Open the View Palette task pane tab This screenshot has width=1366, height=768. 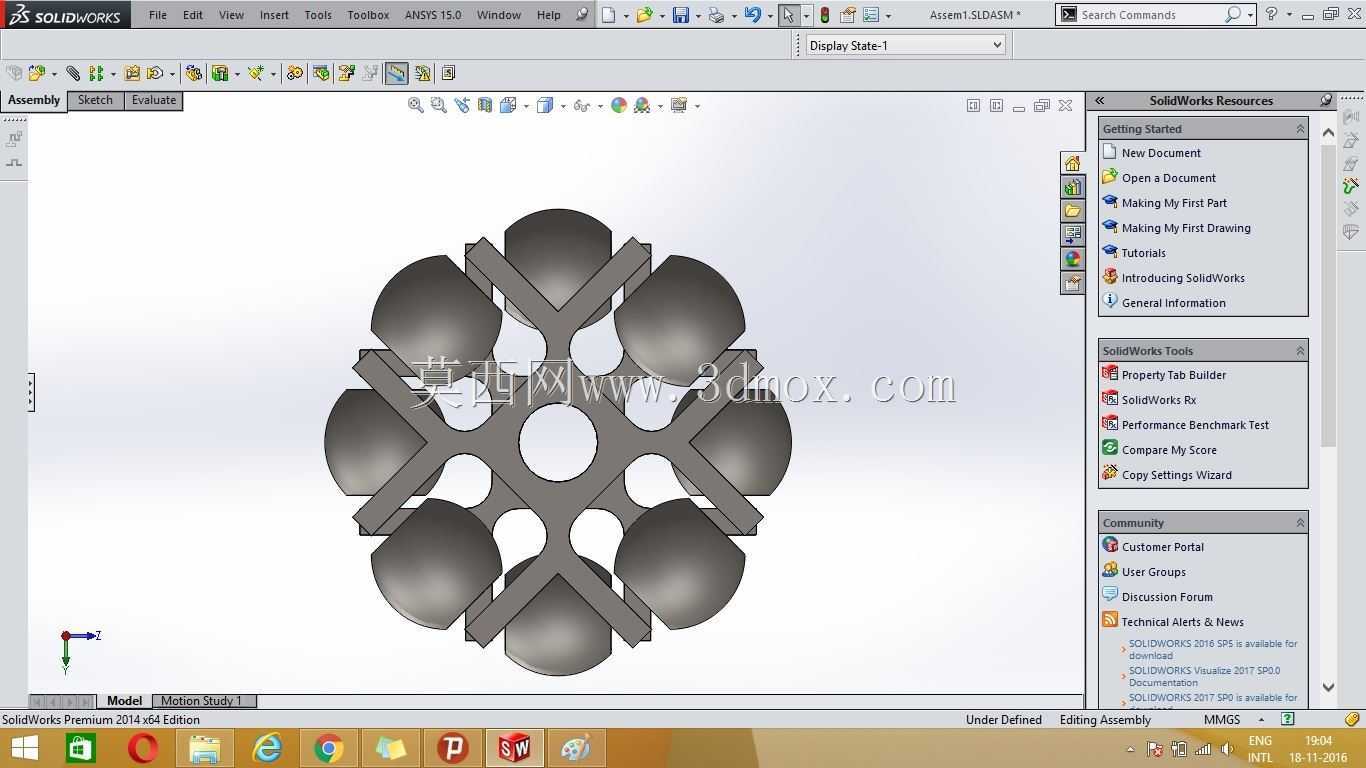coord(1073,235)
